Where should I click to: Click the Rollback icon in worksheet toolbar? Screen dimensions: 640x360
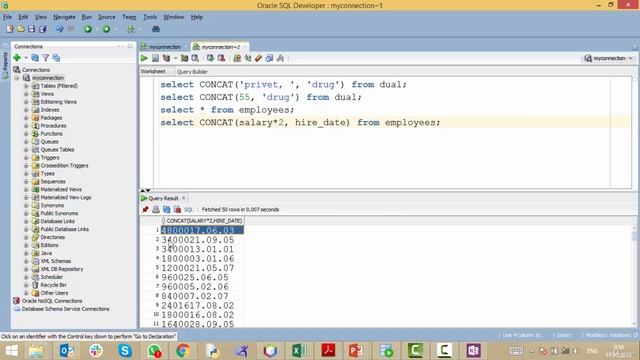221,58
